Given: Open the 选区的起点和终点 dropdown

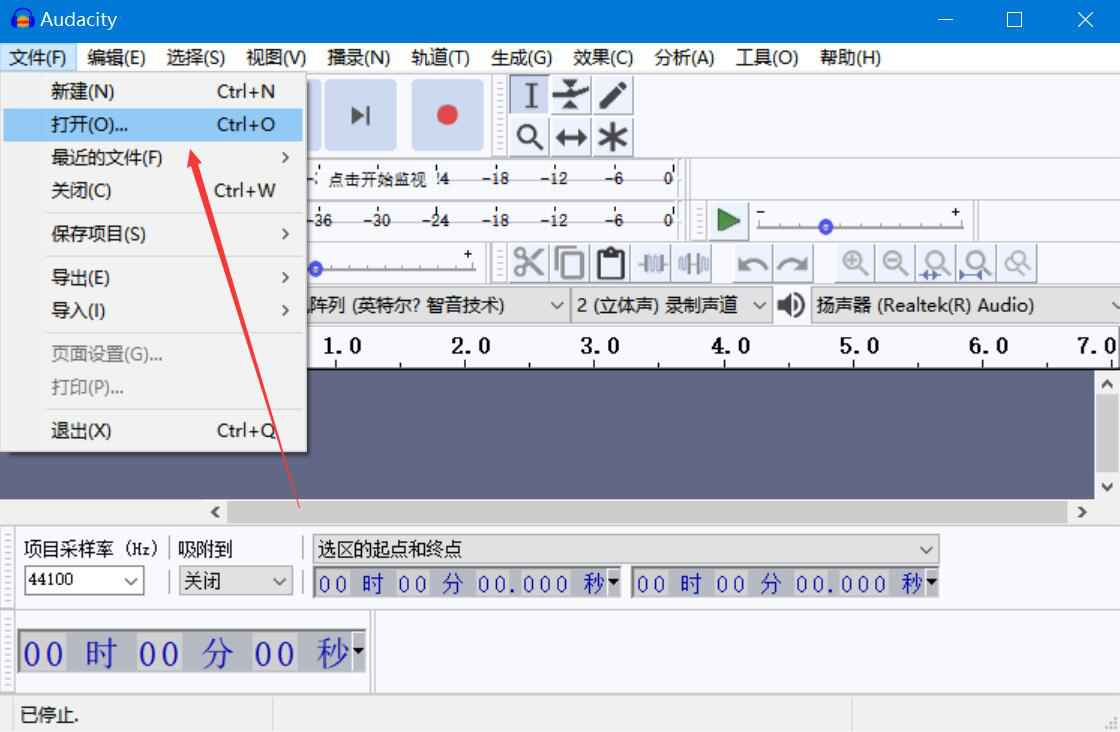Looking at the screenshot, I should click(626, 549).
